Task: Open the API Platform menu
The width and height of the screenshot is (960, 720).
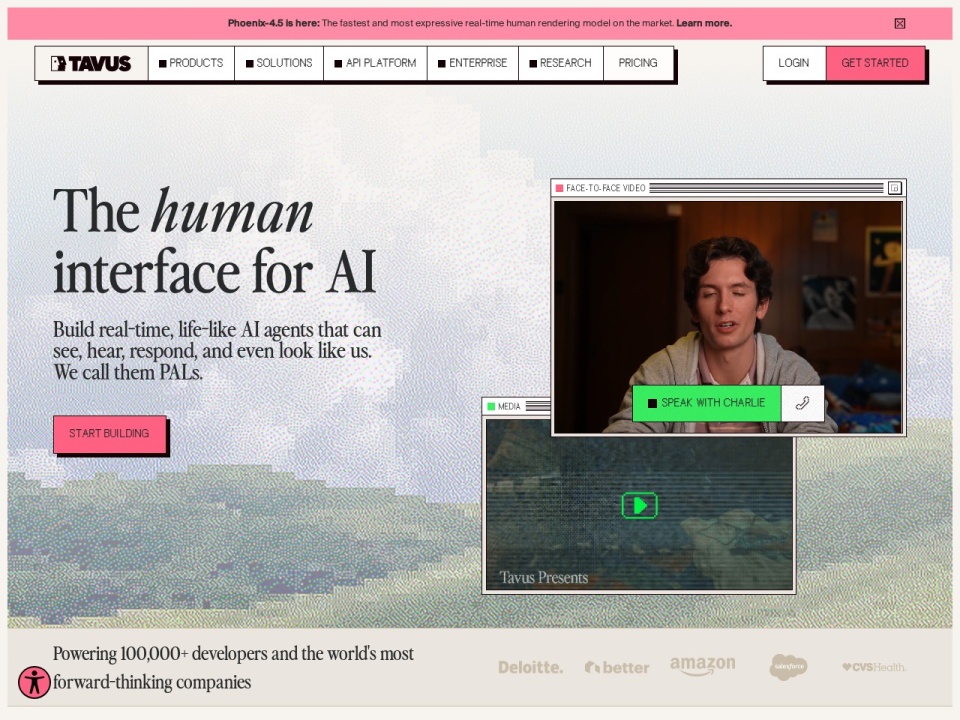Action: [x=375, y=63]
